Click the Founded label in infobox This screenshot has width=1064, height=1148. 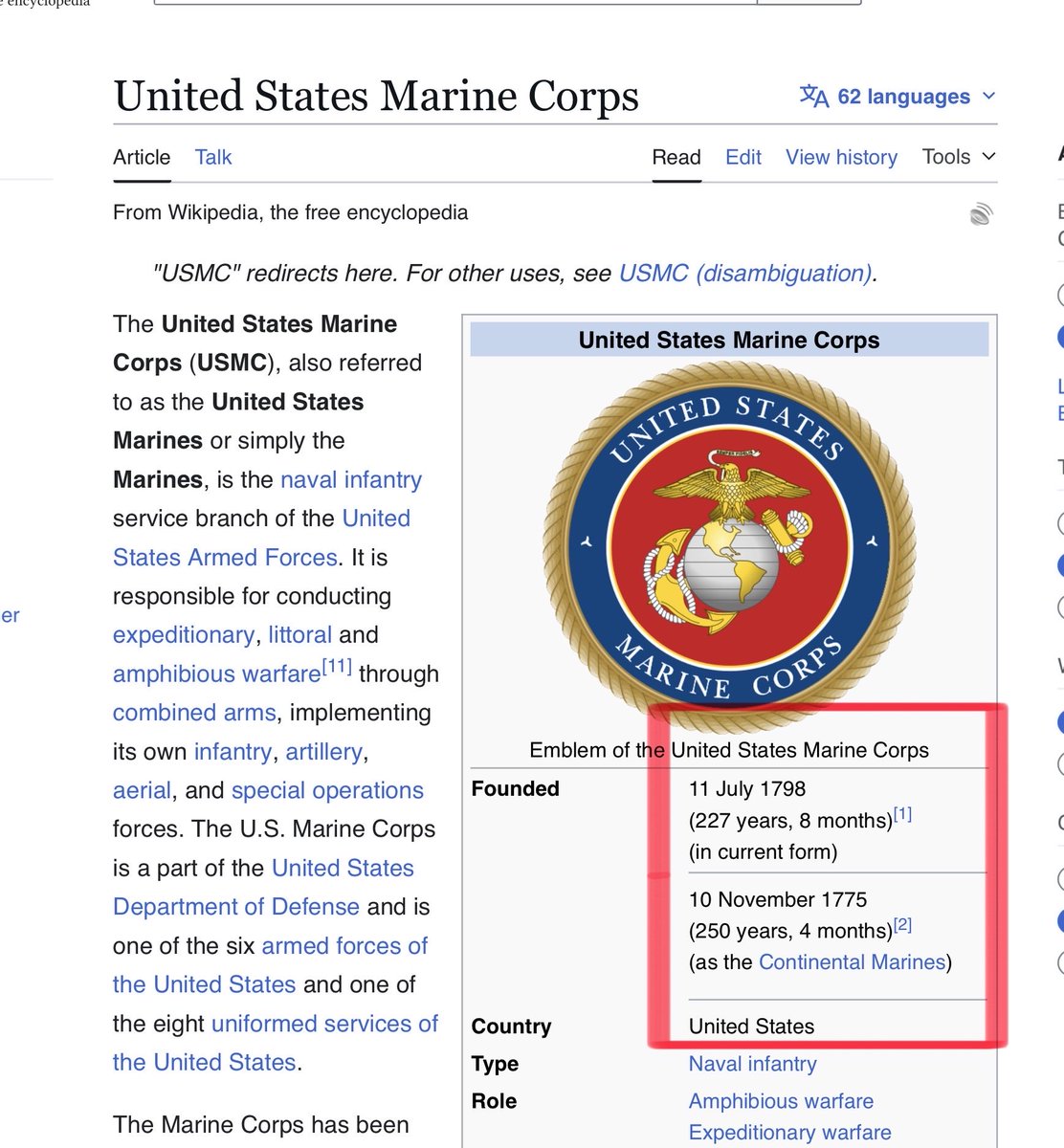pyautogui.click(x=515, y=789)
